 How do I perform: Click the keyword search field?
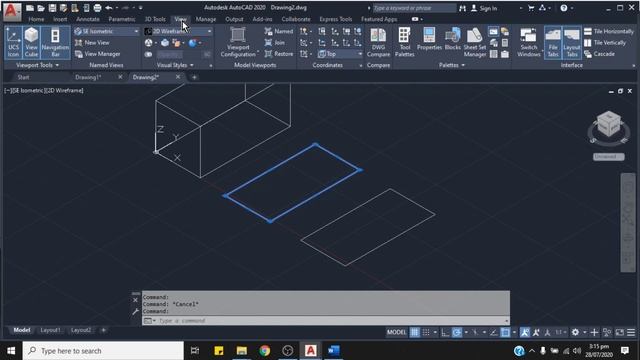click(414, 8)
